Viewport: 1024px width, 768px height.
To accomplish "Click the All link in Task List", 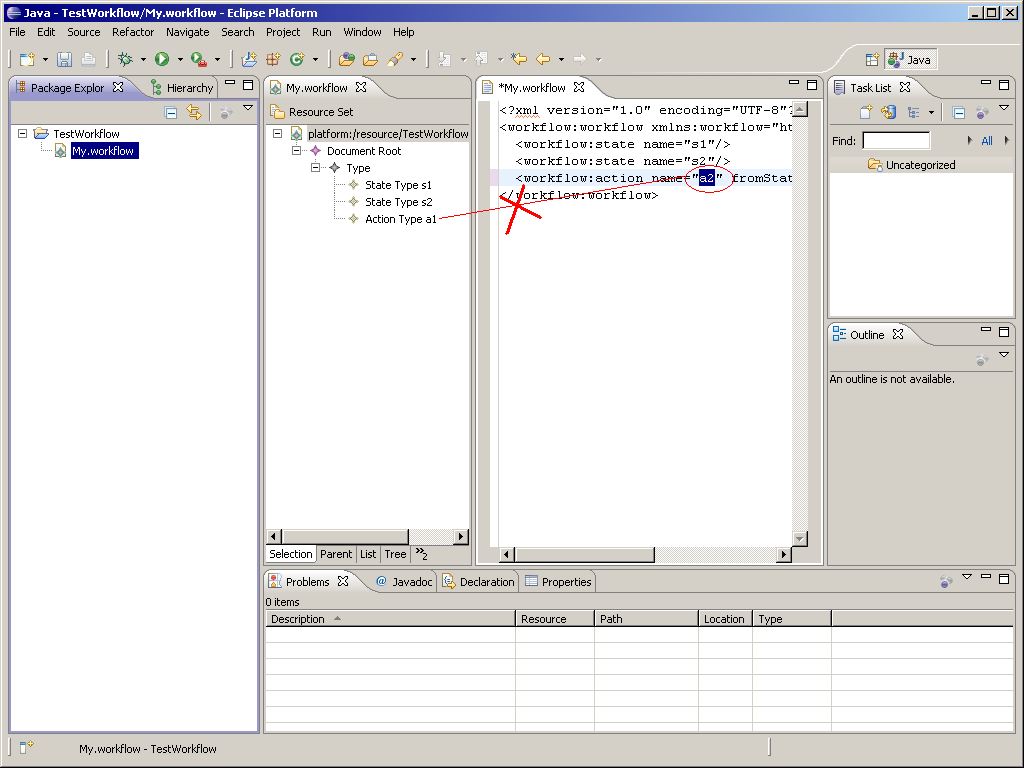I will tap(987, 141).
